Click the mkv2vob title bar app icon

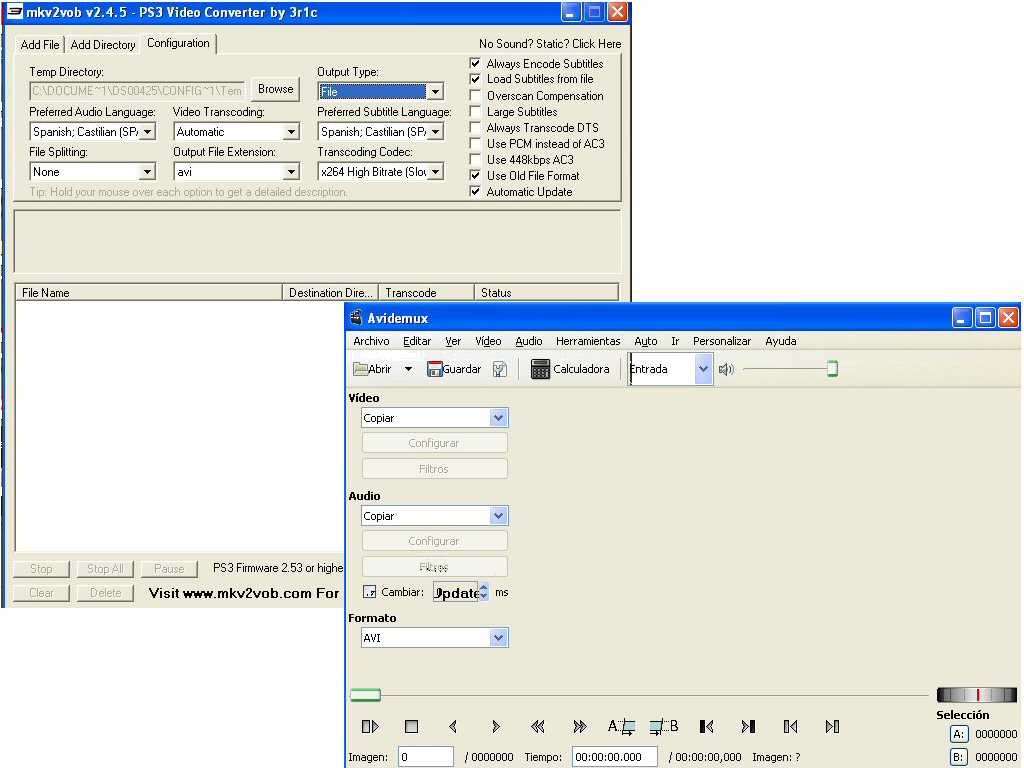14,12
